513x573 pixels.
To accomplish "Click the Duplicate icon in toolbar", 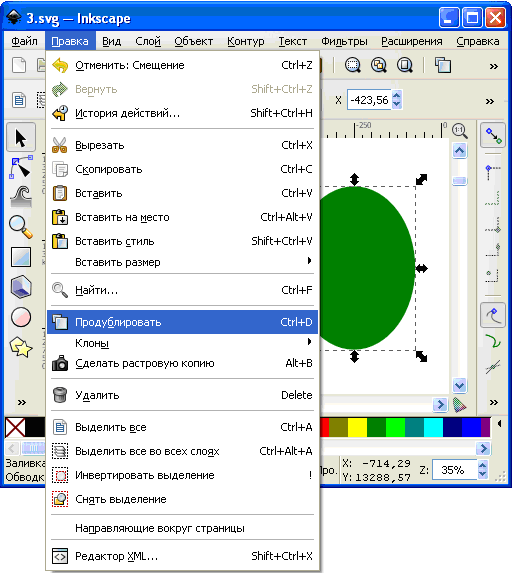I will [443, 66].
